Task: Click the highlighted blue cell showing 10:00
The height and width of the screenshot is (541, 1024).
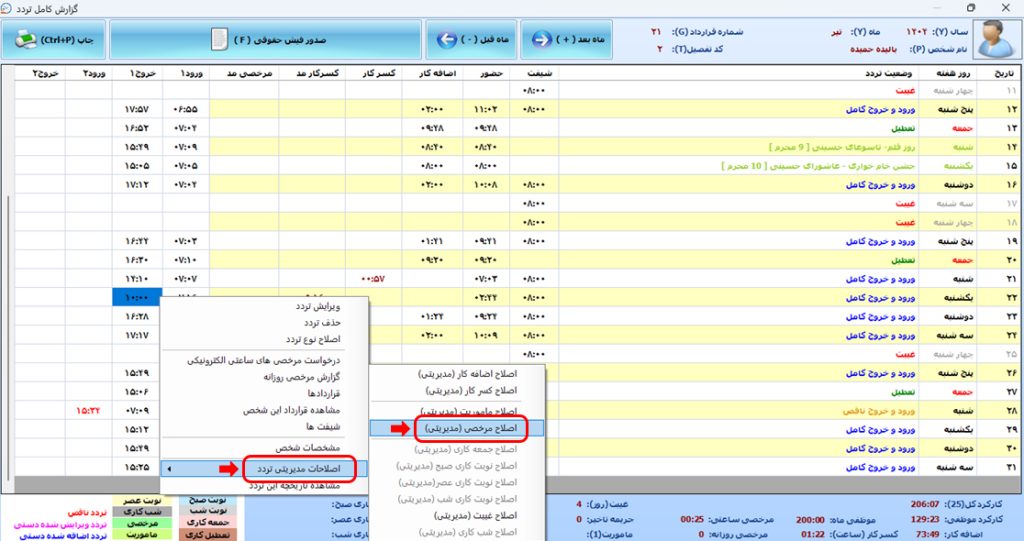Action: (x=134, y=298)
